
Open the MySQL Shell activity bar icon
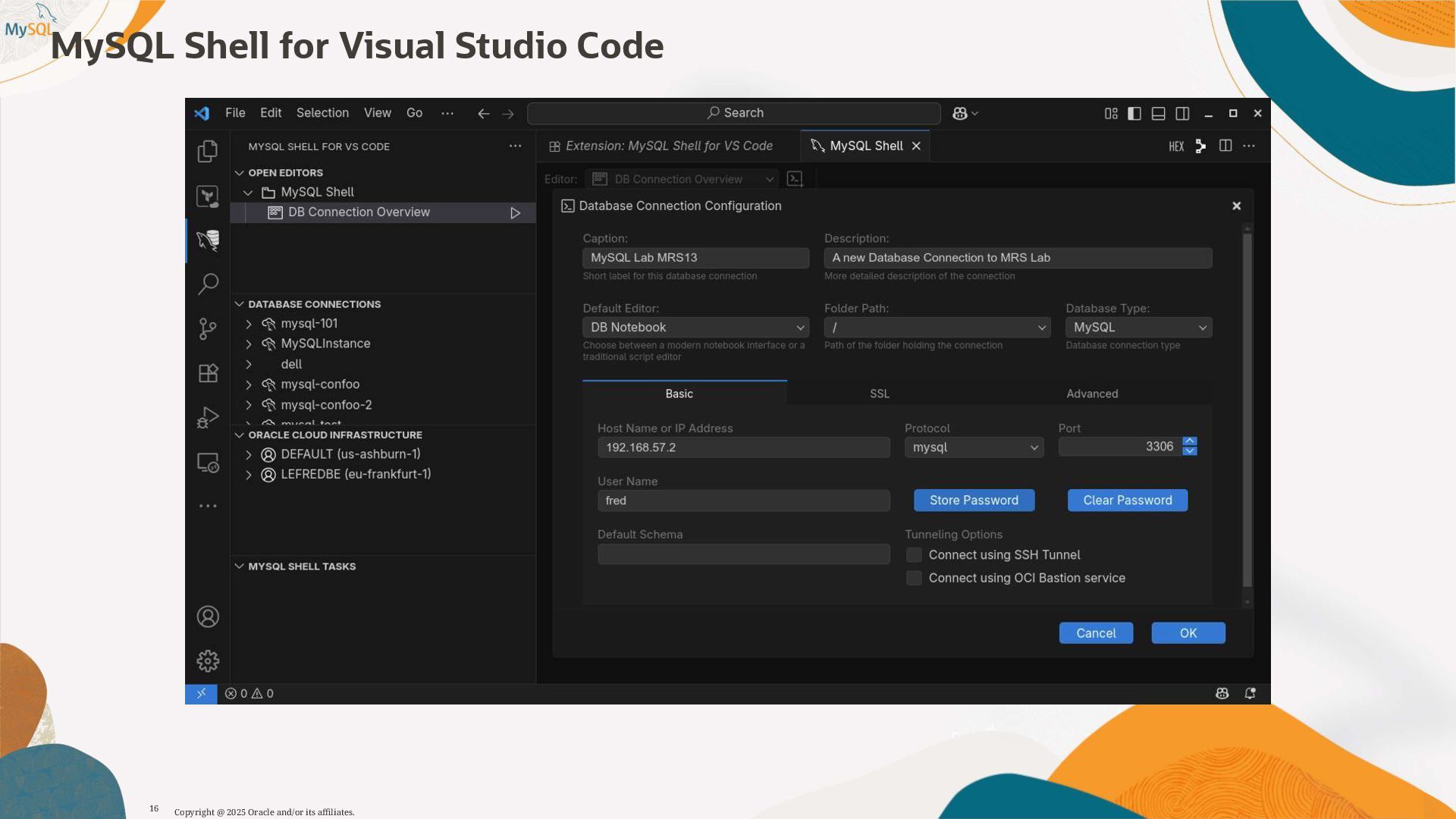pos(208,240)
